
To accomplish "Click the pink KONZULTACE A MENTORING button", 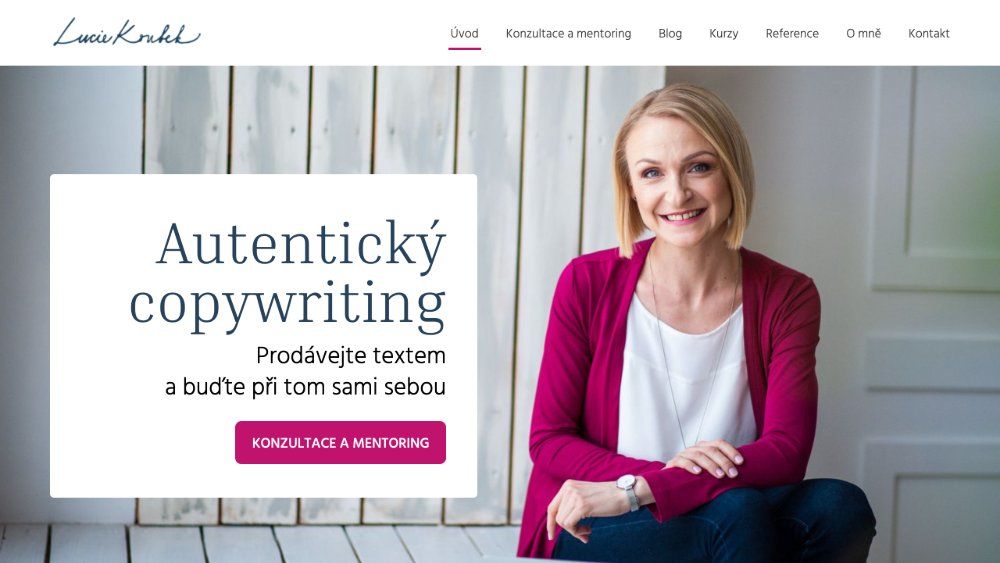I will tap(340, 442).
